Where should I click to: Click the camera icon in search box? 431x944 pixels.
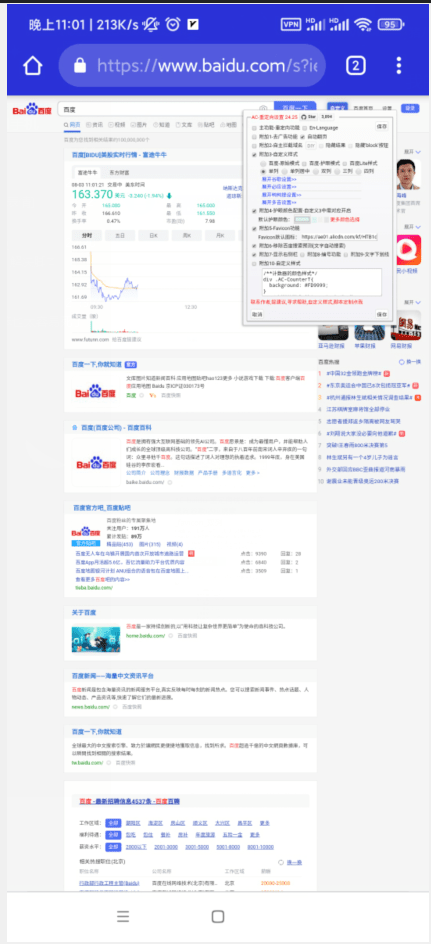264,109
